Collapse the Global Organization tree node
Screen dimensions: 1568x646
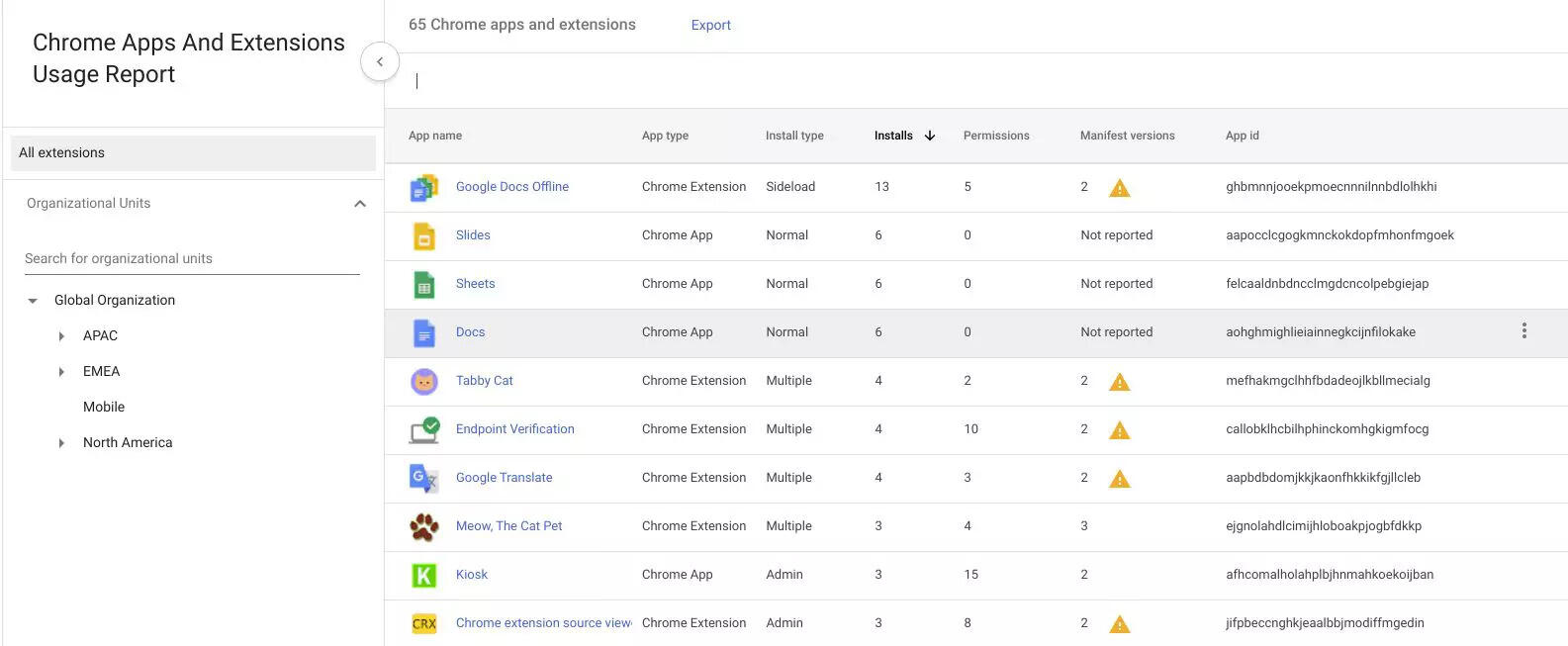(33, 301)
